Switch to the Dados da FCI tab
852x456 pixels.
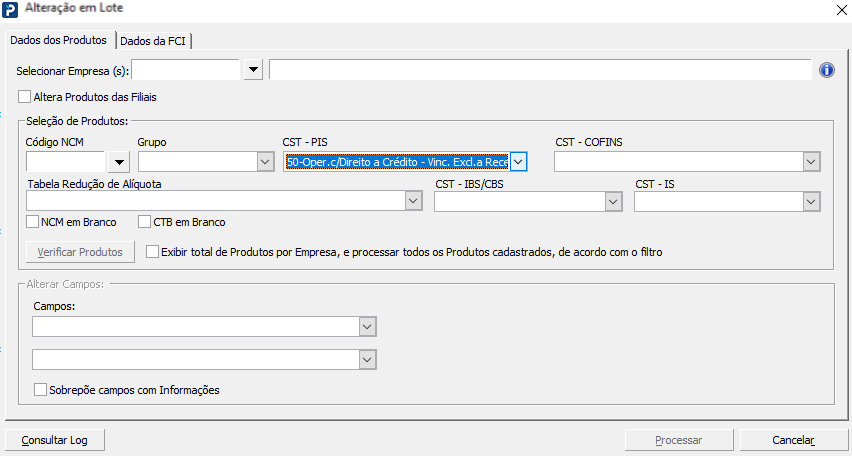pyautogui.click(x=153, y=41)
